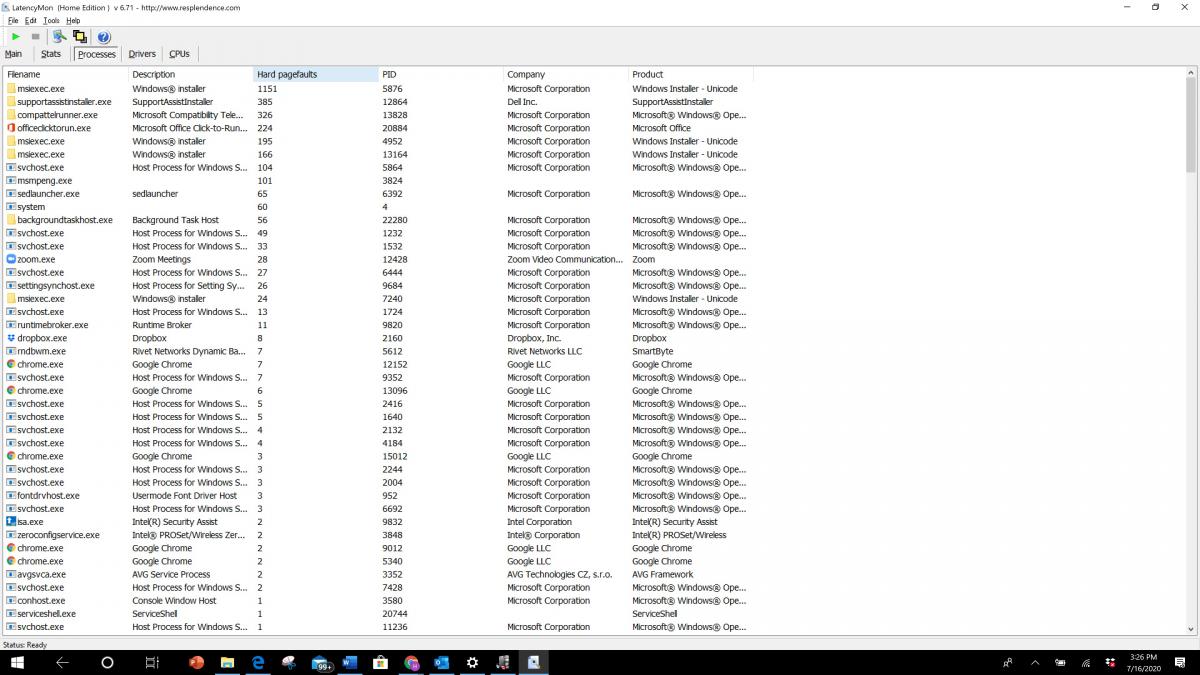Click the scrollbar down arrow
The width and height of the screenshot is (1200, 675).
click(x=1190, y=628)
